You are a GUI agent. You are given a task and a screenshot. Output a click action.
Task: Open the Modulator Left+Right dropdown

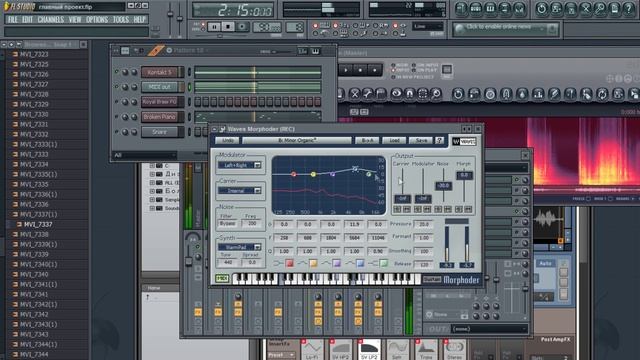[x=240, y=165]
